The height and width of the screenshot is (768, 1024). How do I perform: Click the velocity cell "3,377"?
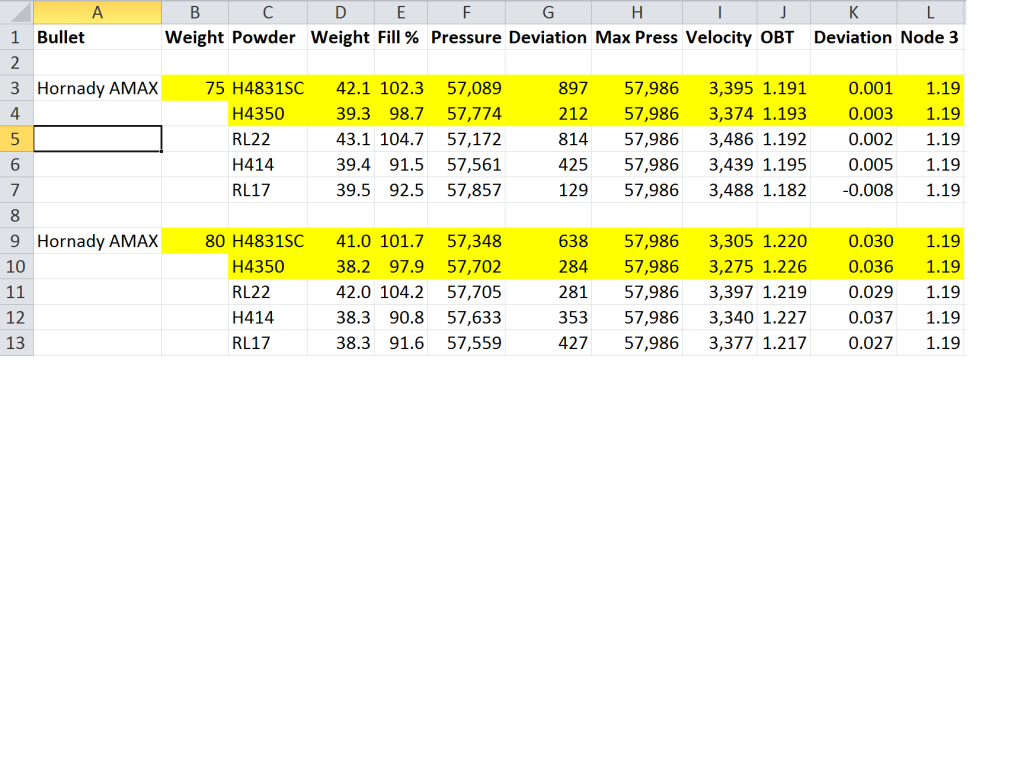pyautogui.click(x=720, y=343)
